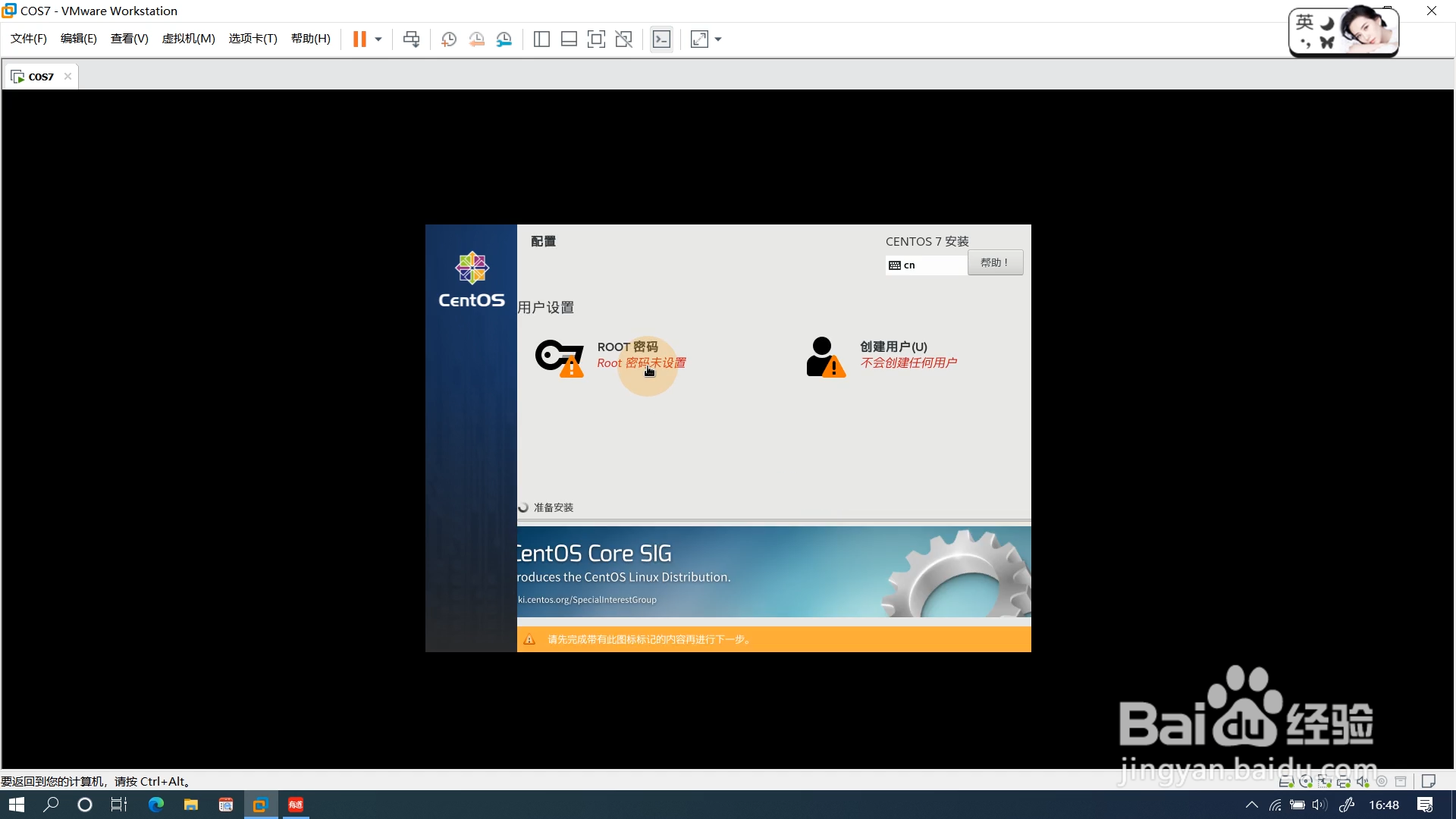Toggle Unity mode icon

[623, 39]
